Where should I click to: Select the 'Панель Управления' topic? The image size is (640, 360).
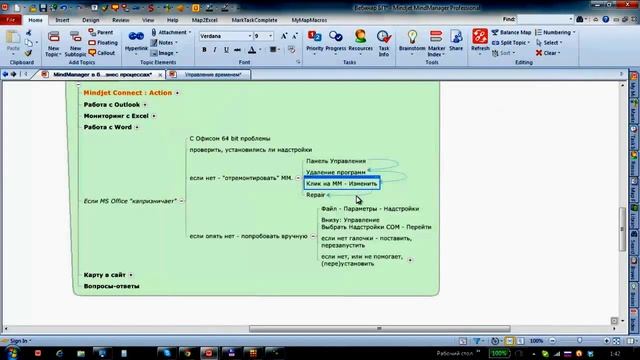(x=336, y=161)
